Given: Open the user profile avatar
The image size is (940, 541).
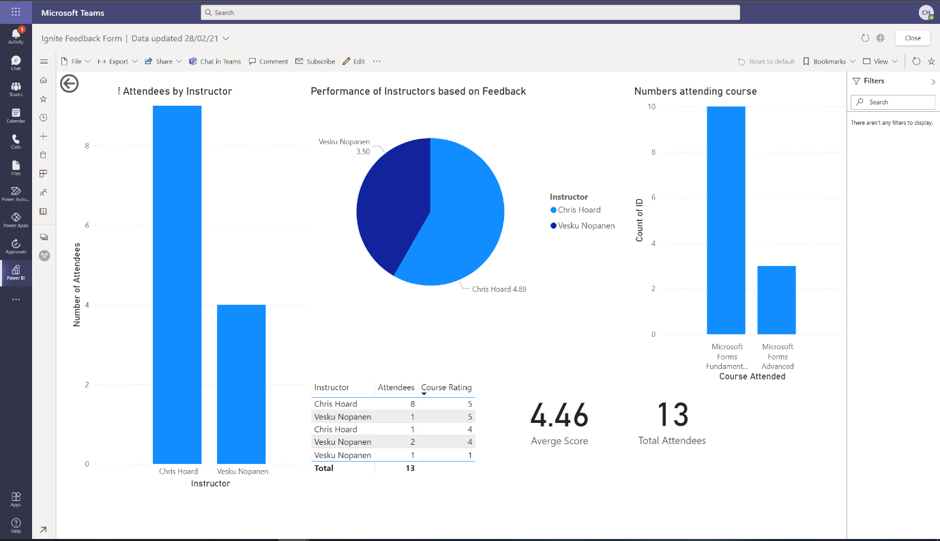Looking at the screenshot, I should pyautogui.click(x=927, y=12).
